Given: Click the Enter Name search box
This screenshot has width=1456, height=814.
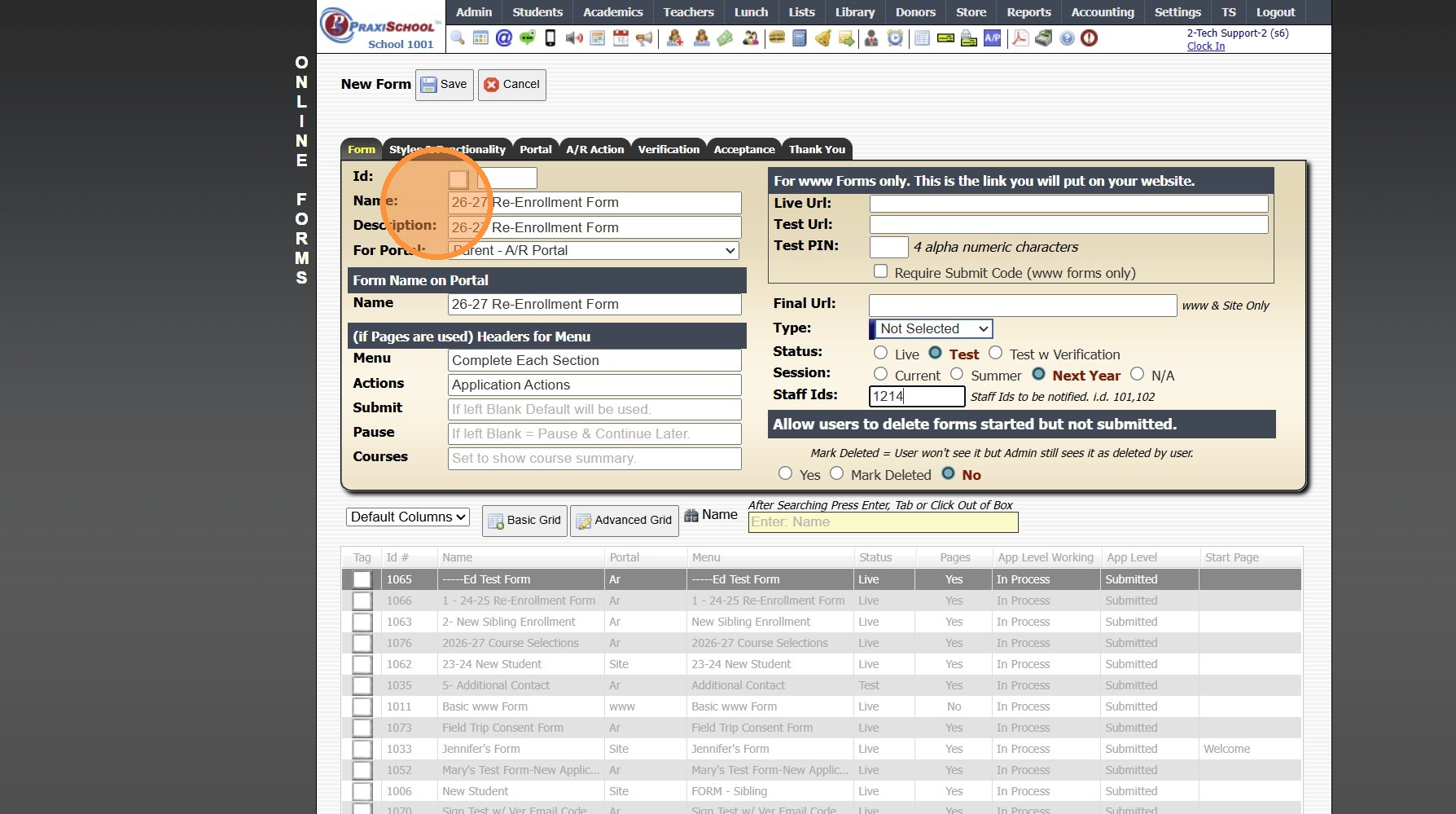Looking at the screenshot, I should click(x=883, y=522).
